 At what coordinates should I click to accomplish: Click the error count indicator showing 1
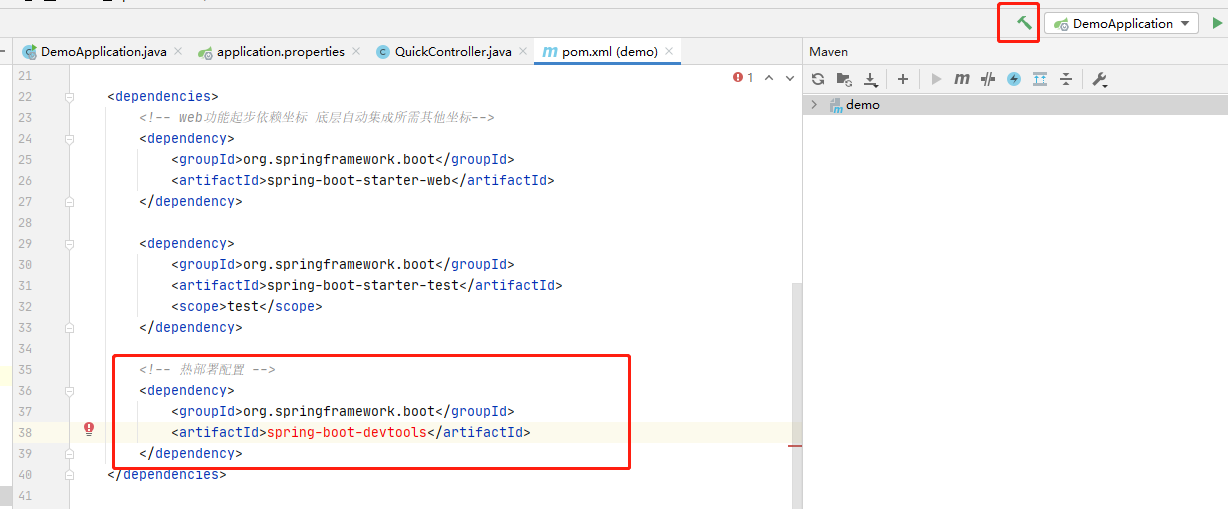coord(743,77)
